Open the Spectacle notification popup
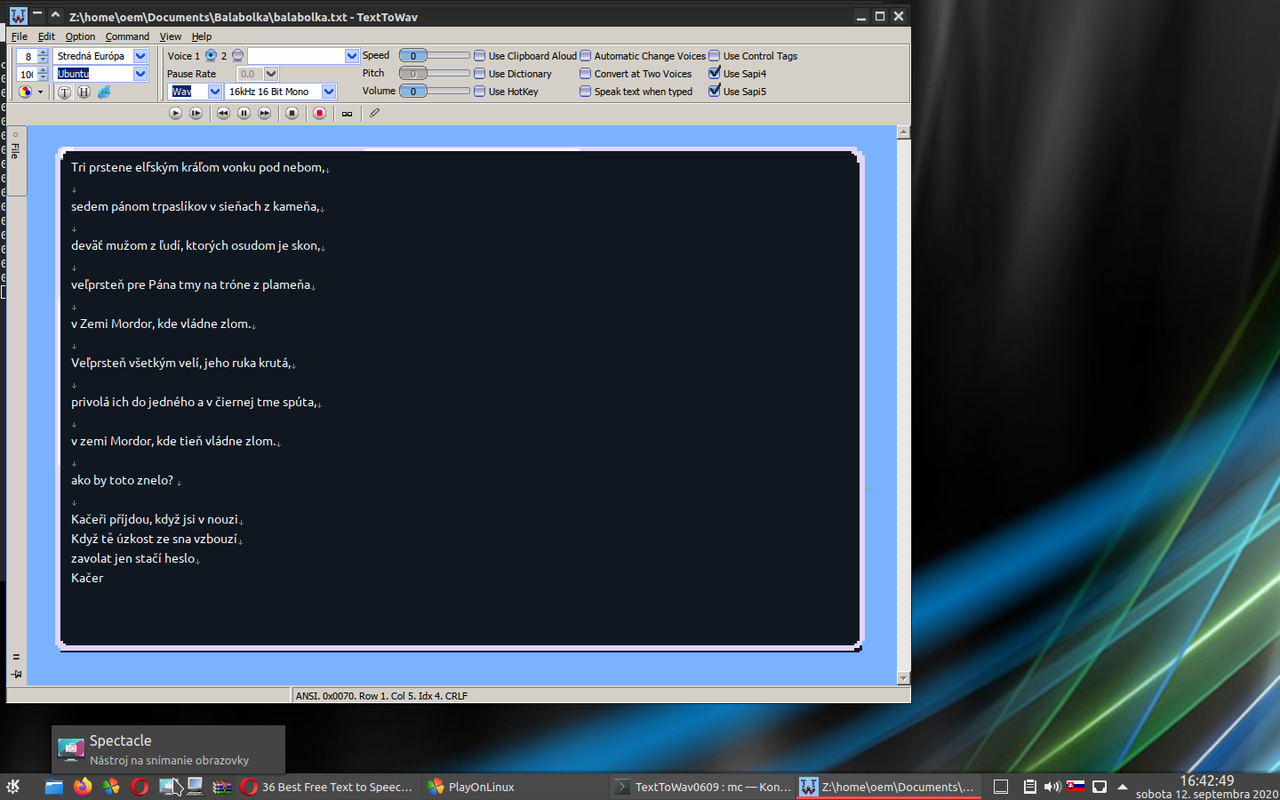 click(168, 749)
